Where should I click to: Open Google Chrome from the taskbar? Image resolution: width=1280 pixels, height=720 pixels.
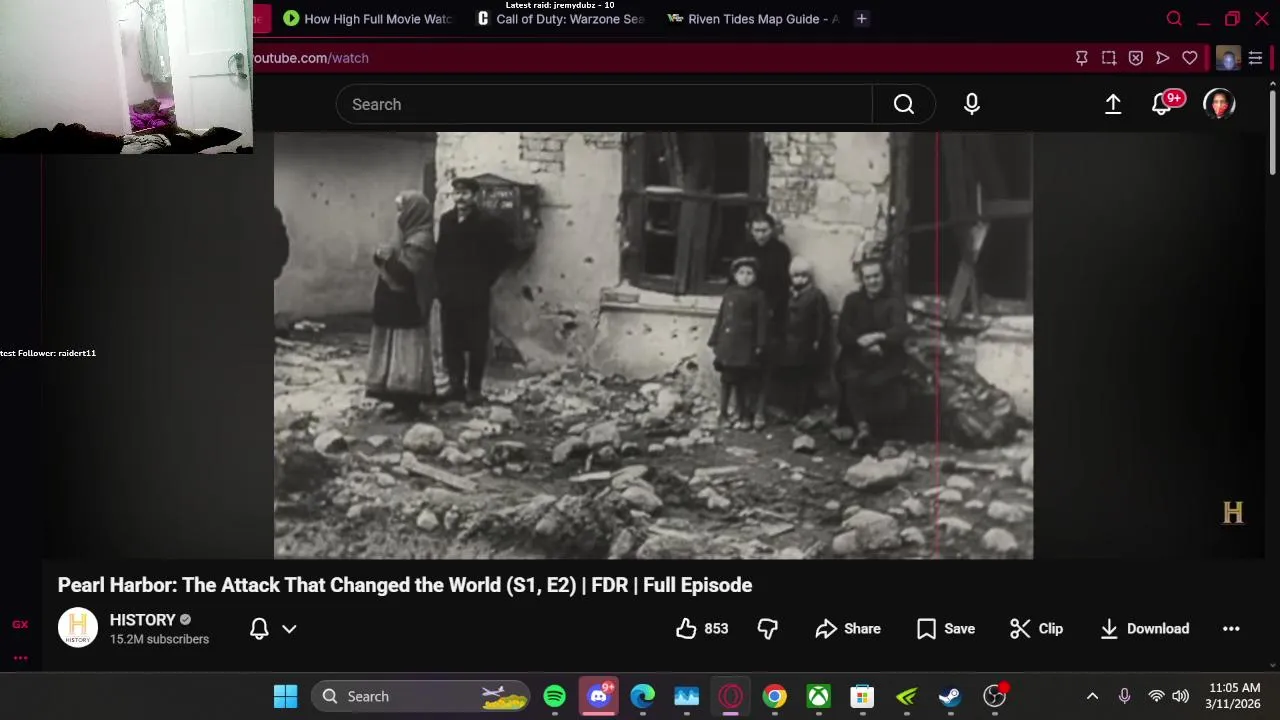tap(775, 696)
